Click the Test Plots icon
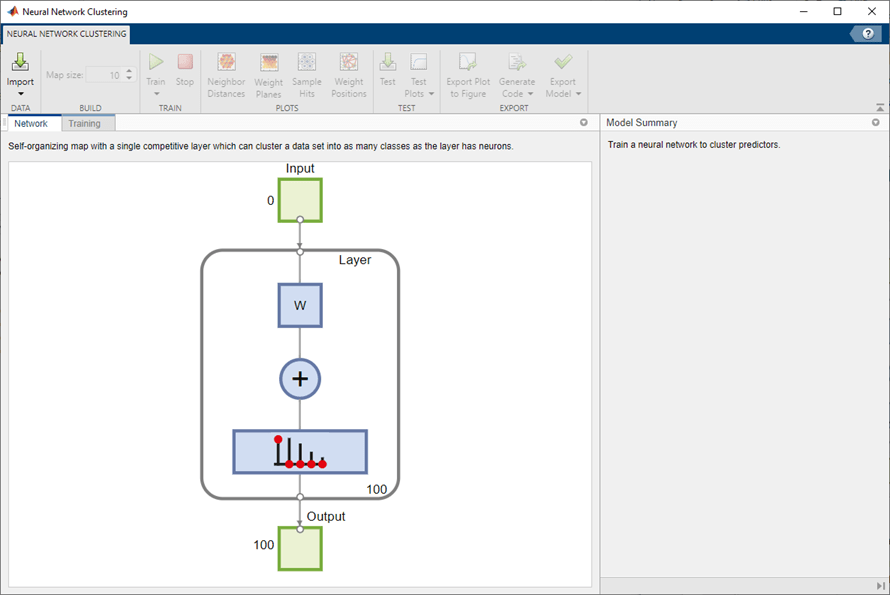 418,62
